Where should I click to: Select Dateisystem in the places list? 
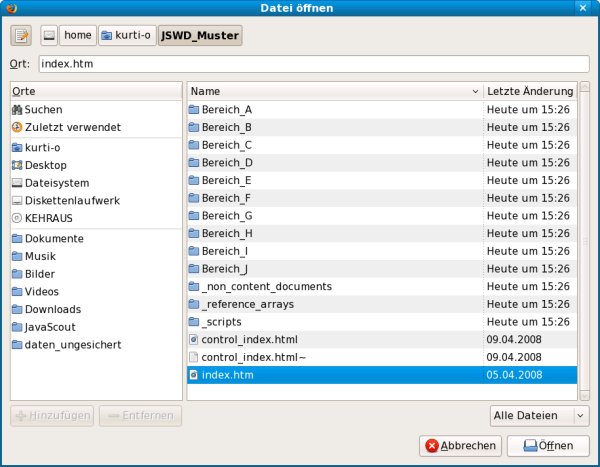coord(57,183)
